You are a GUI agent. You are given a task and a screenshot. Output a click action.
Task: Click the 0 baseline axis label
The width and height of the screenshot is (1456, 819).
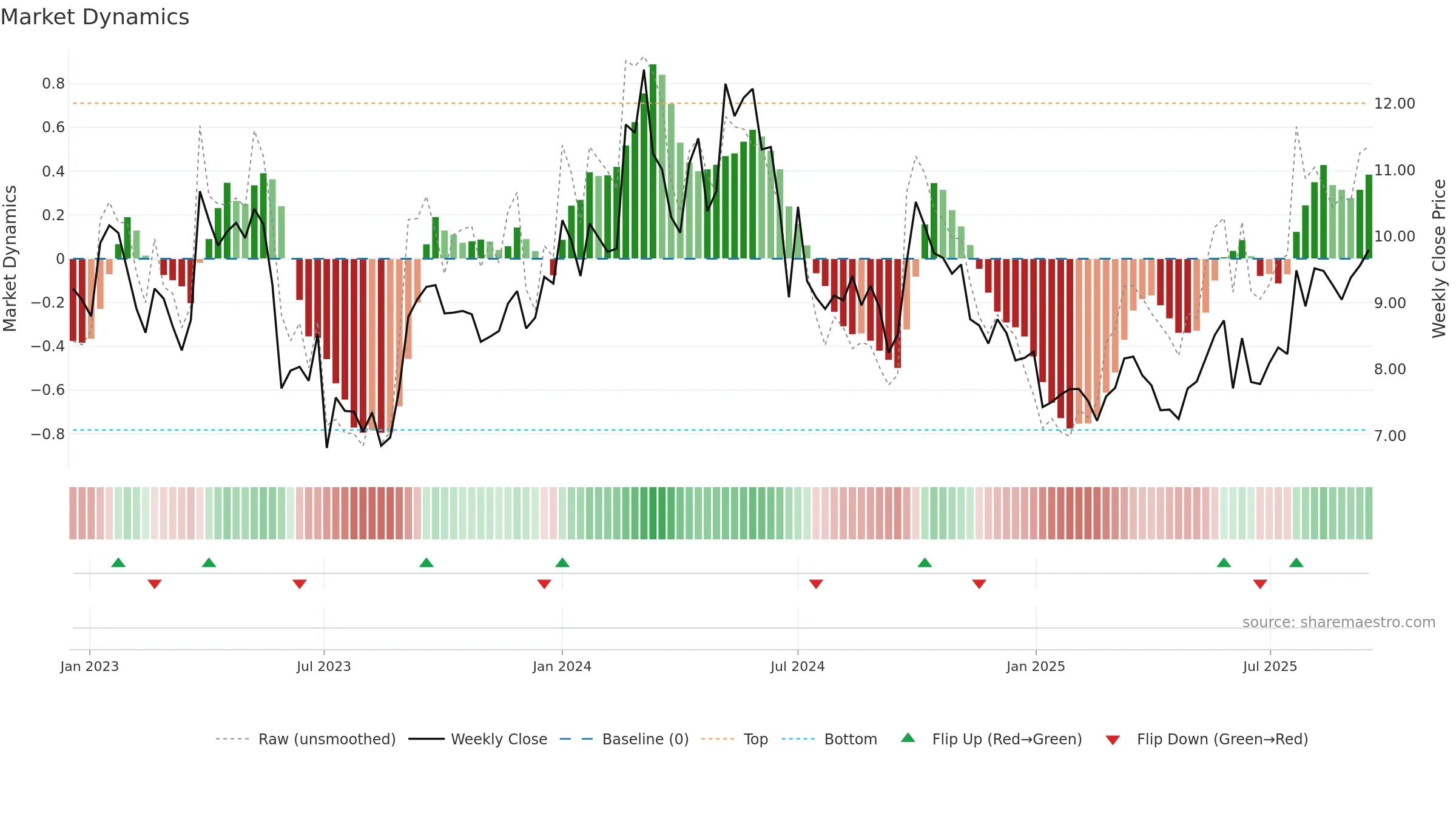61,259
